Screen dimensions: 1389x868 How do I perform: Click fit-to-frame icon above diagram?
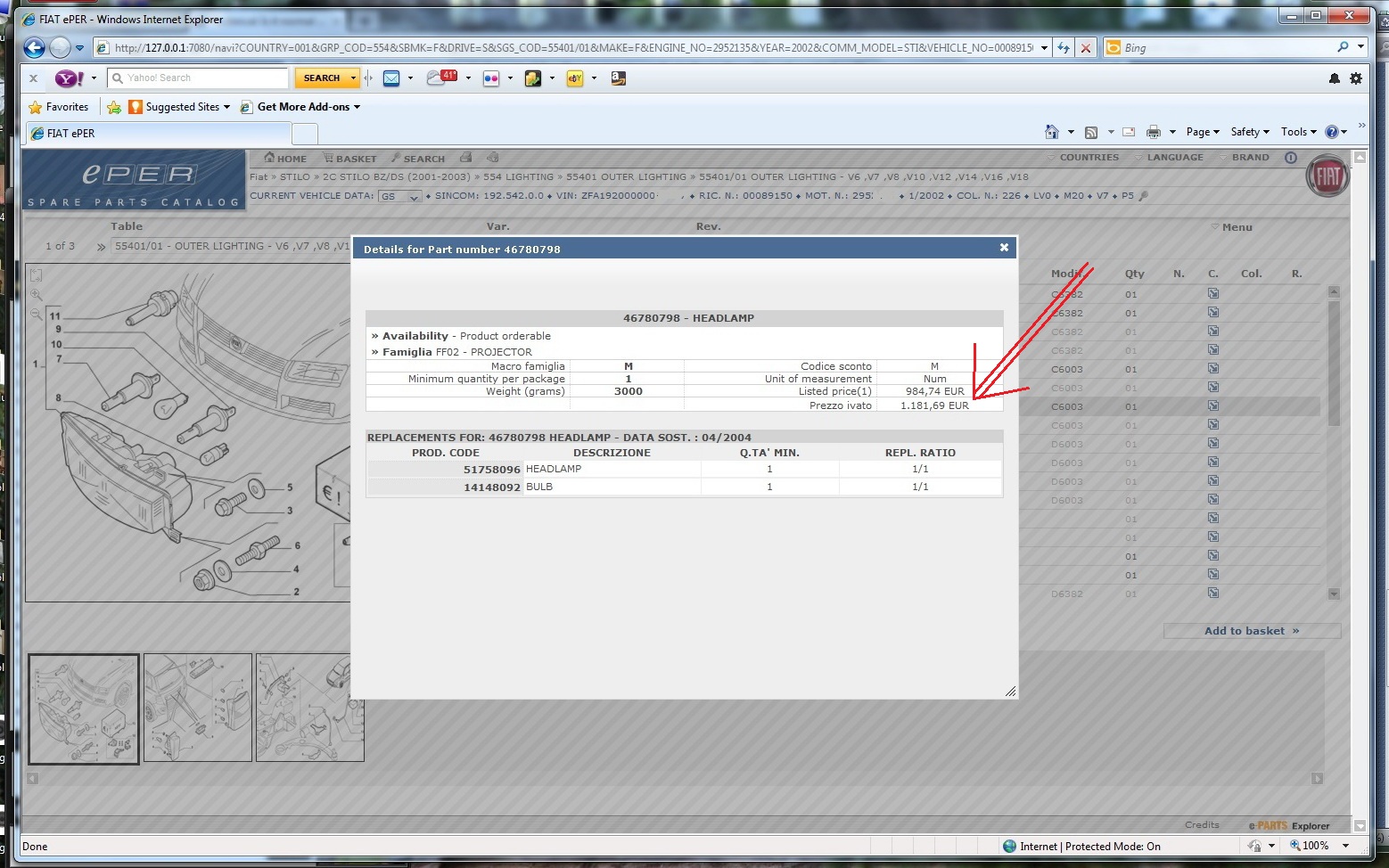[37, 275]
